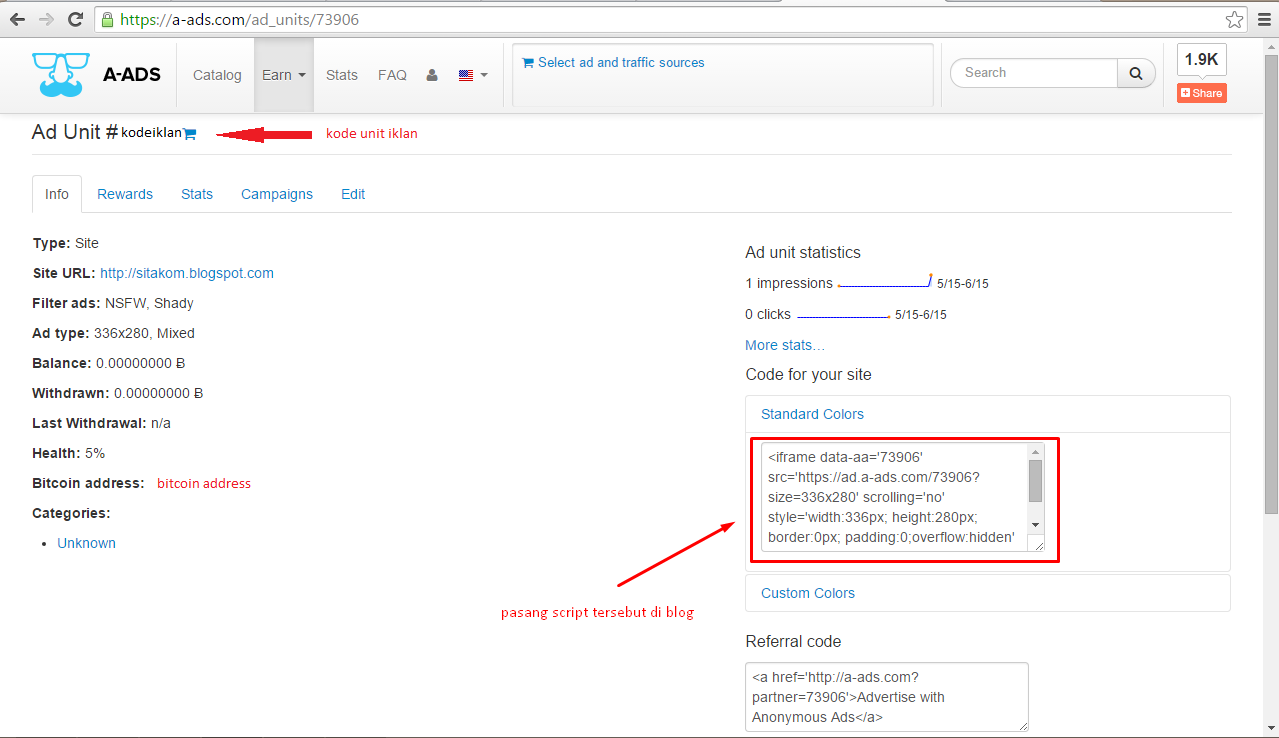Reload the page with refresh icon
Image resolution: width=1279 pixels, height=738 pixels.
(75, 19)
